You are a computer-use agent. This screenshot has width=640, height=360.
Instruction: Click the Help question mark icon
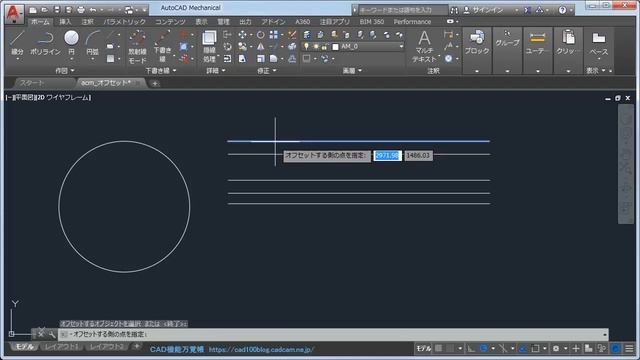[x=562, y=10]
